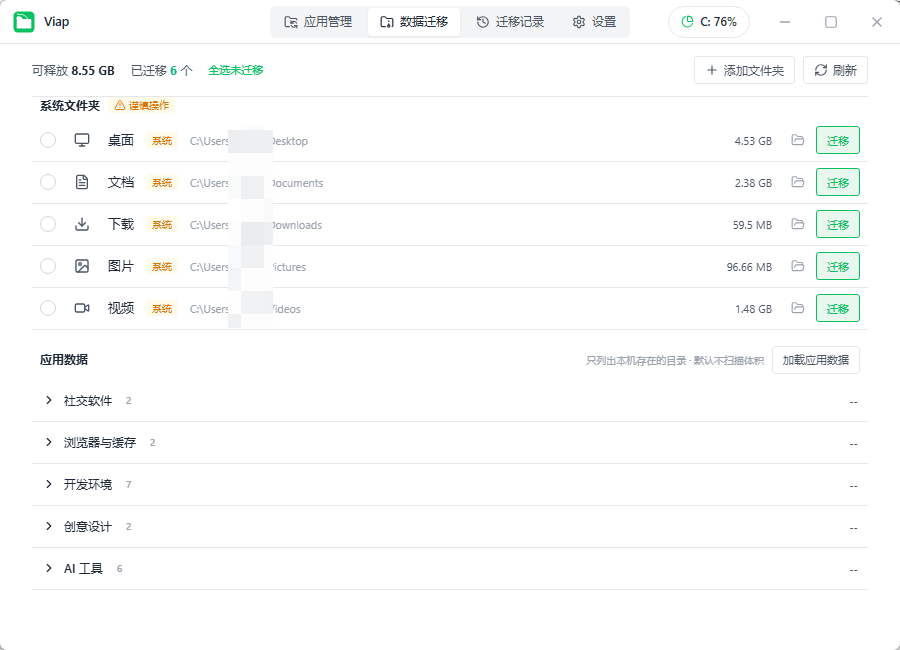Open the 设置 tab

pyautogui.click(x=594, y=22)
